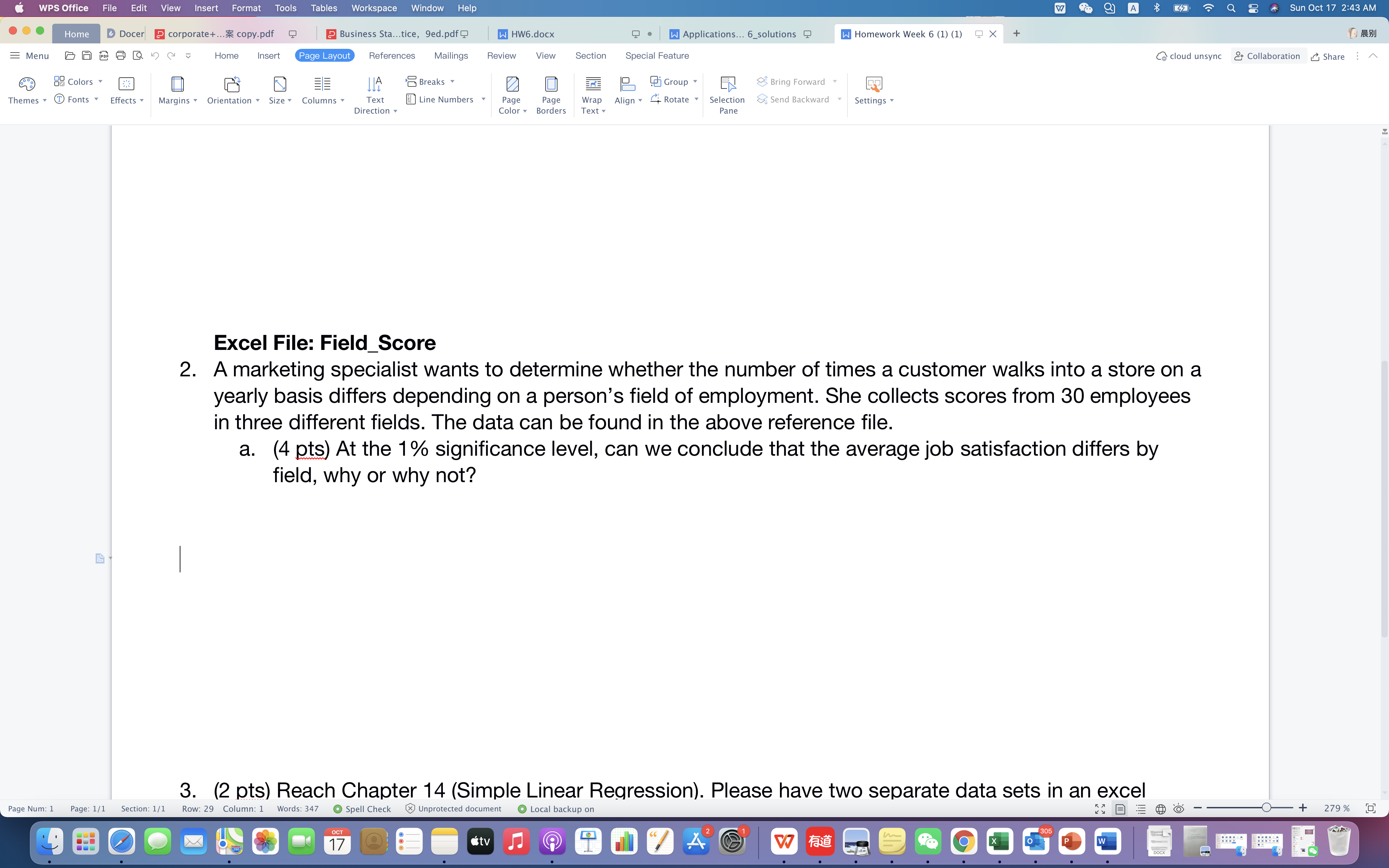Open the Wrap Text options
The width and height of the screenshot is (1389, 868).
coord(592,95)
